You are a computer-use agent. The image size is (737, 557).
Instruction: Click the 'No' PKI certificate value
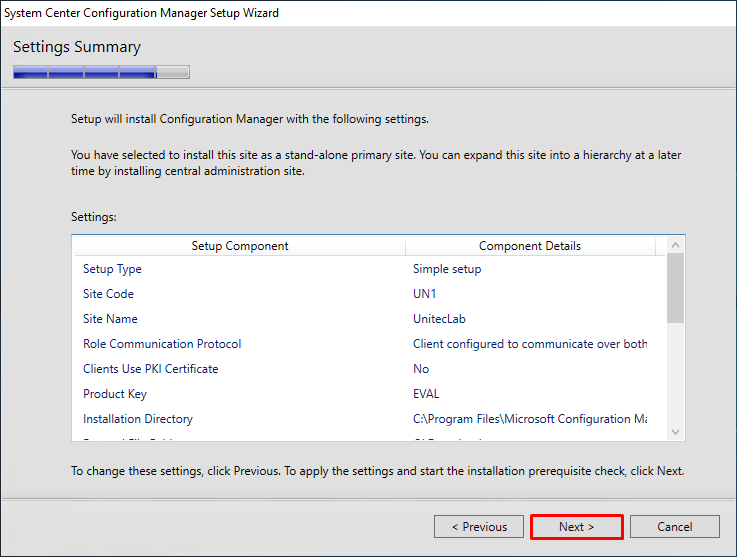point(421,369)
